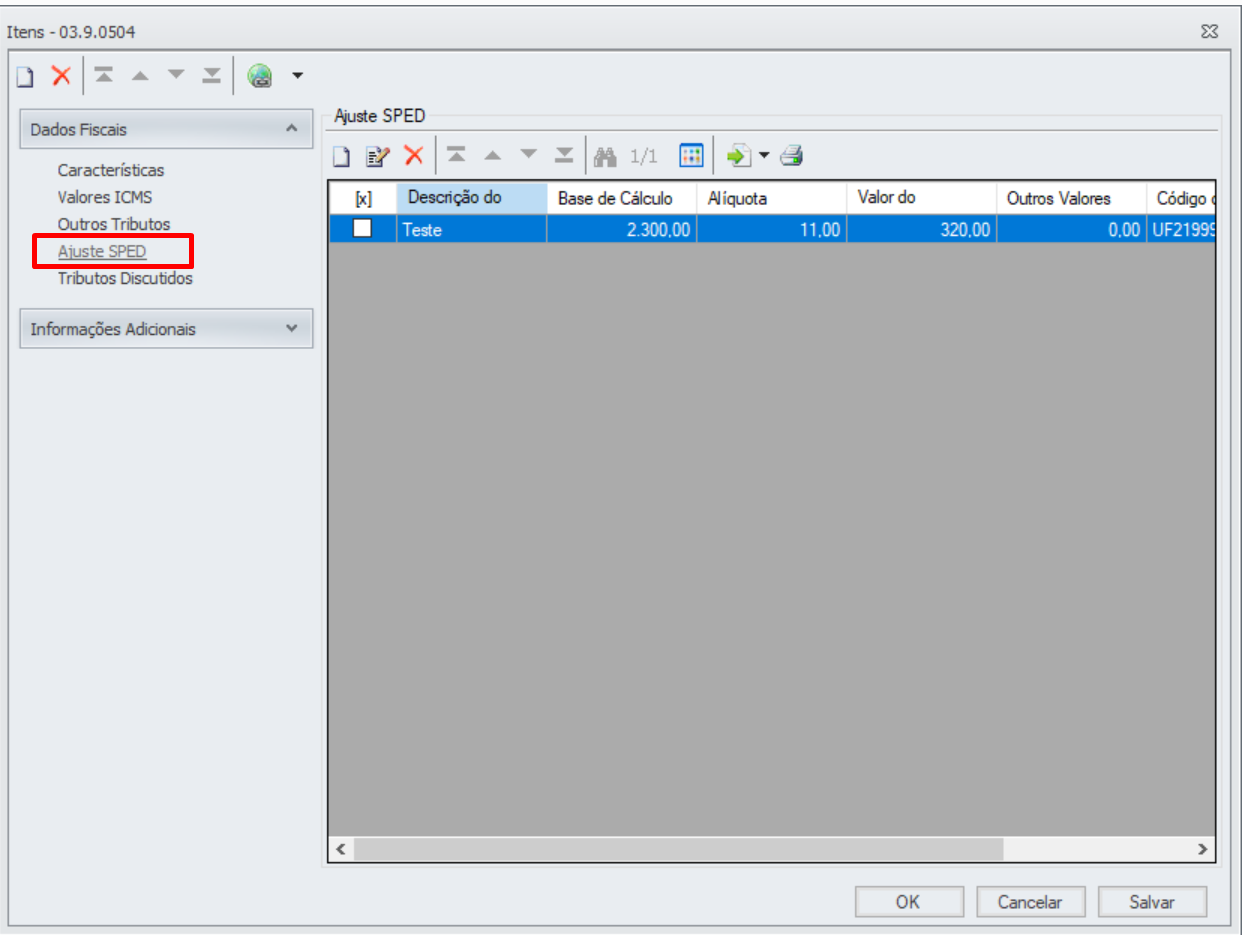
Task: Click the Cancelar button
Action: (1030, 901)
